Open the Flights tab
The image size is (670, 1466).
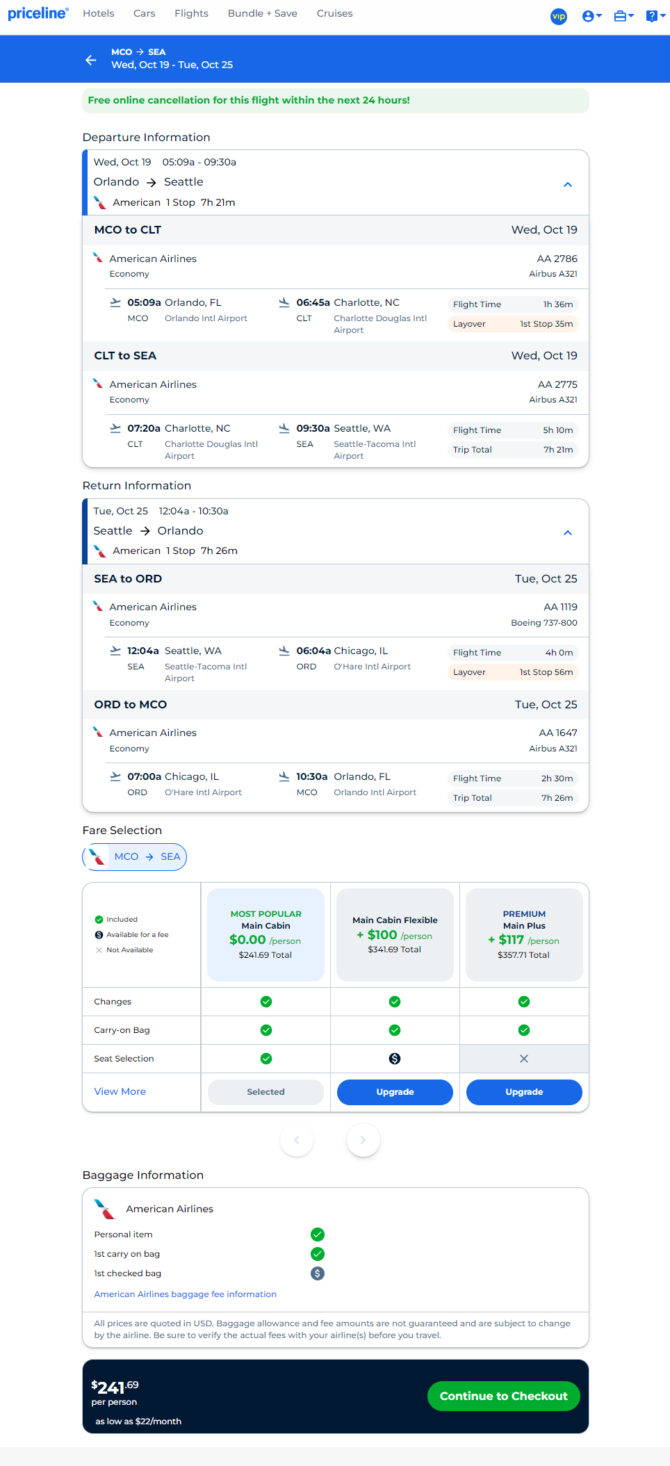(191, 14)
